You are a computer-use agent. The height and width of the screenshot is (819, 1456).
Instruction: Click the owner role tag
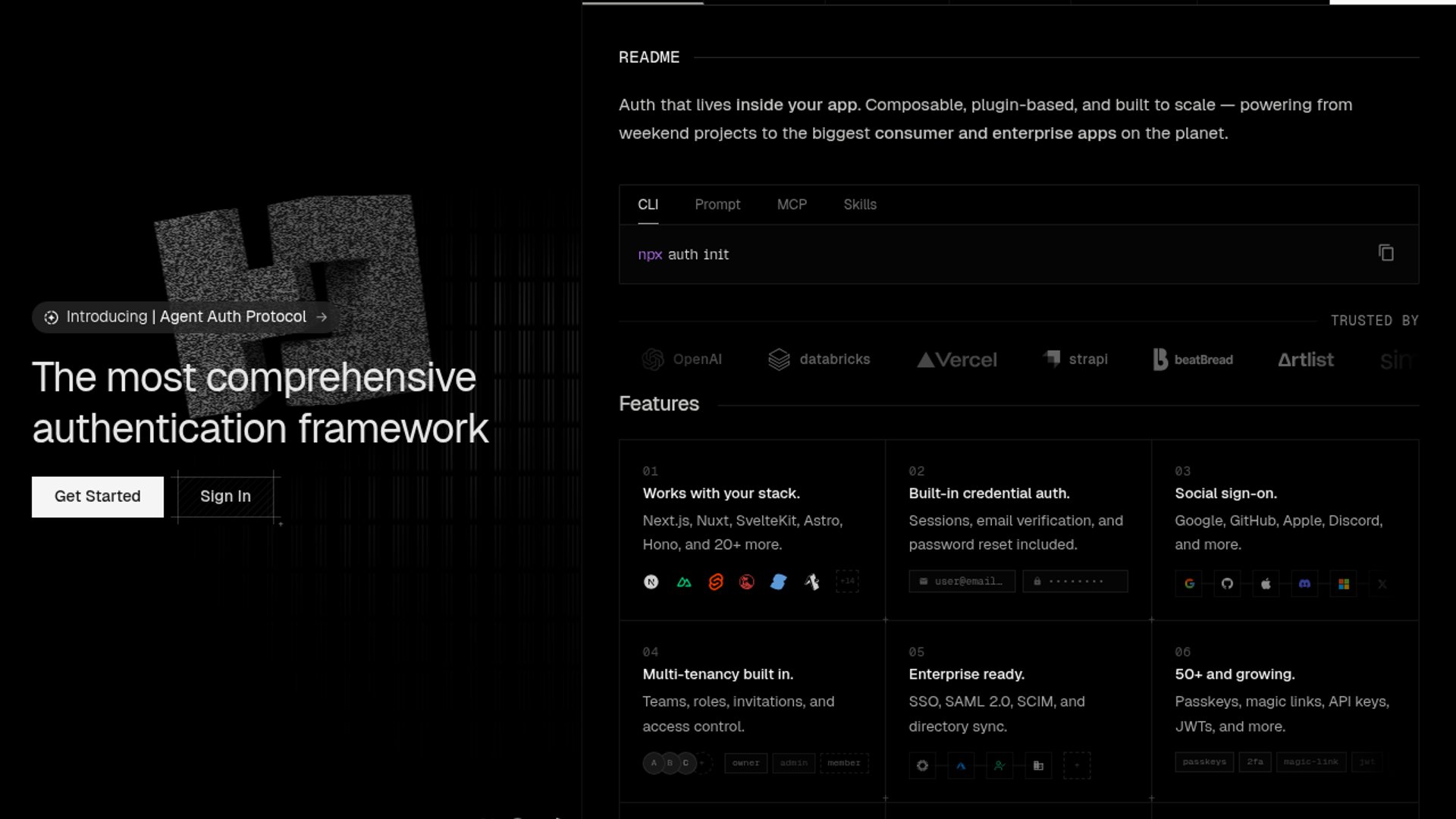point(745,763)
